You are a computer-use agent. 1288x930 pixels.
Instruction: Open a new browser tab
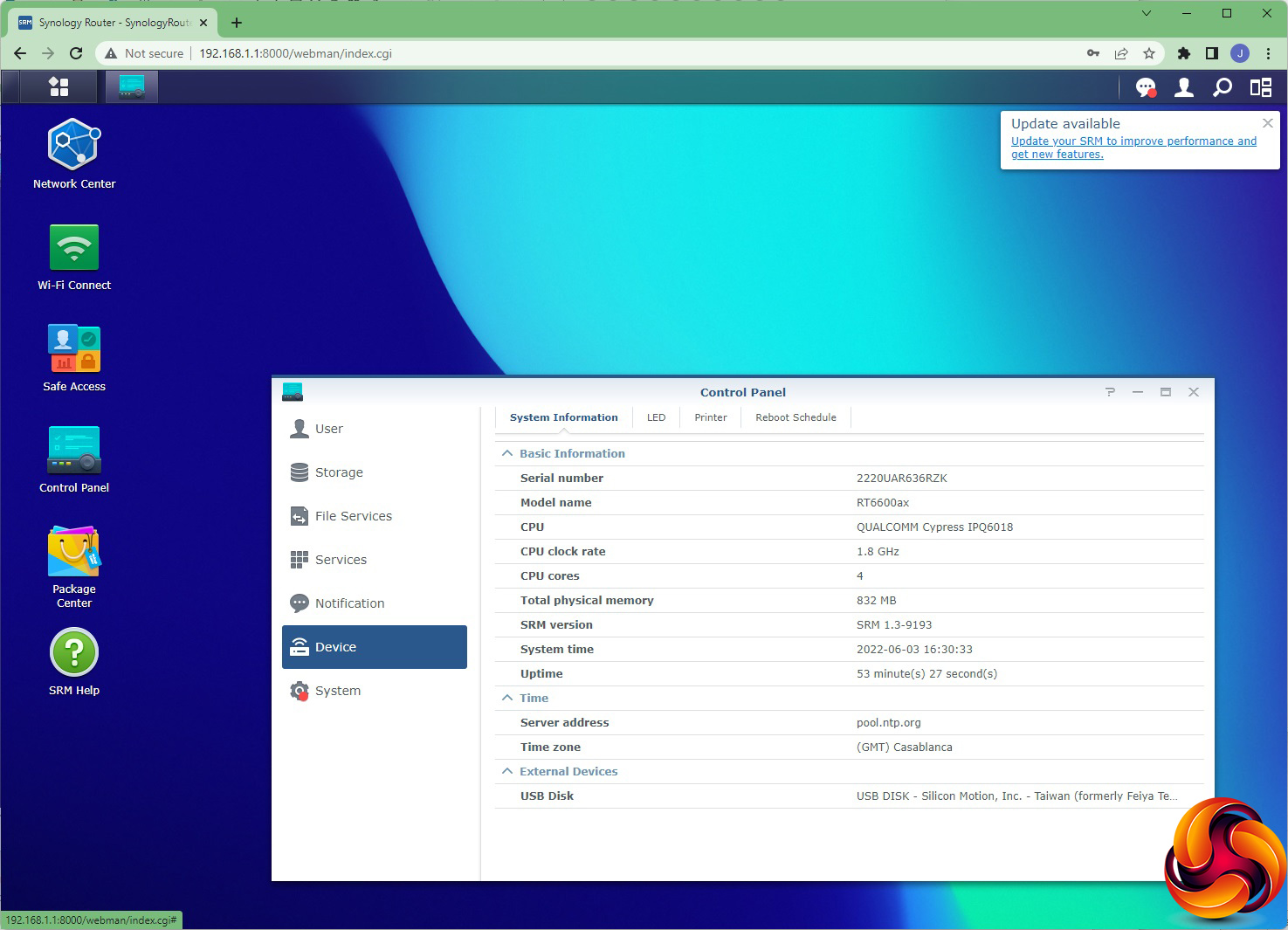[237, 23]
